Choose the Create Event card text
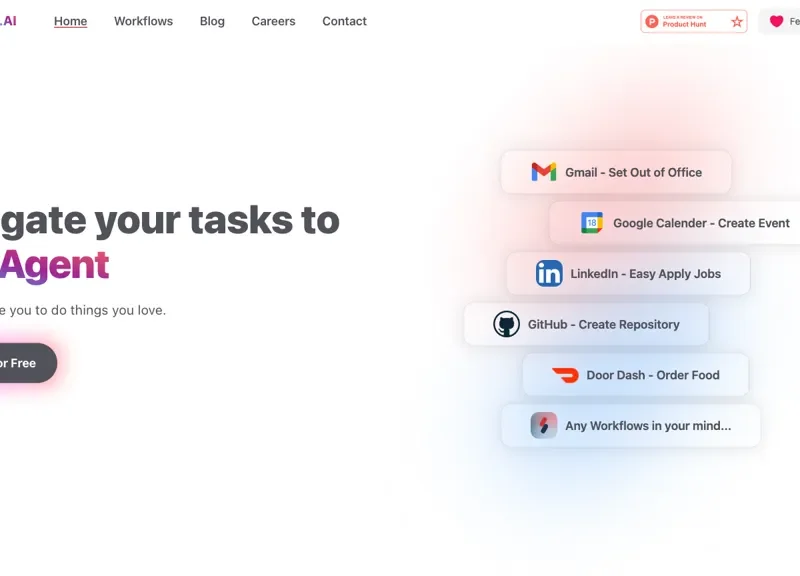The image size is (800, 576). click(753, 223)
